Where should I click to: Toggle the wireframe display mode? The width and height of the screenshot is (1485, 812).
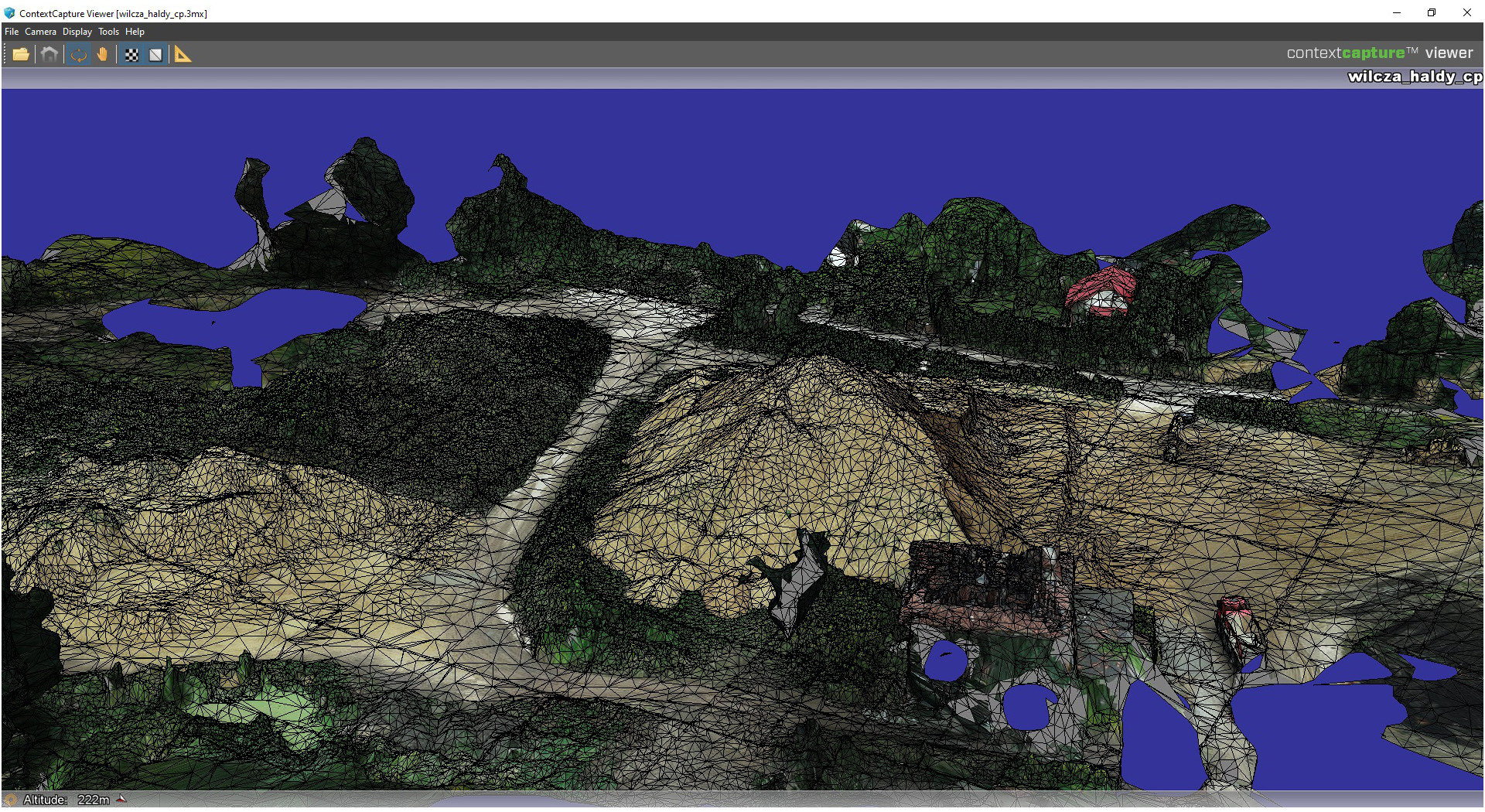(x=155, y=54)
